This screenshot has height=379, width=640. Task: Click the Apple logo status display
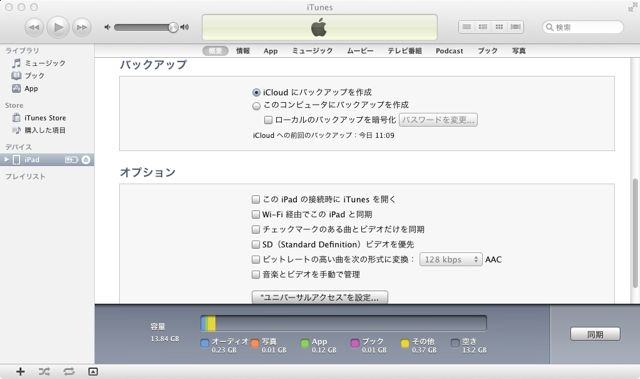coord(319,28)
